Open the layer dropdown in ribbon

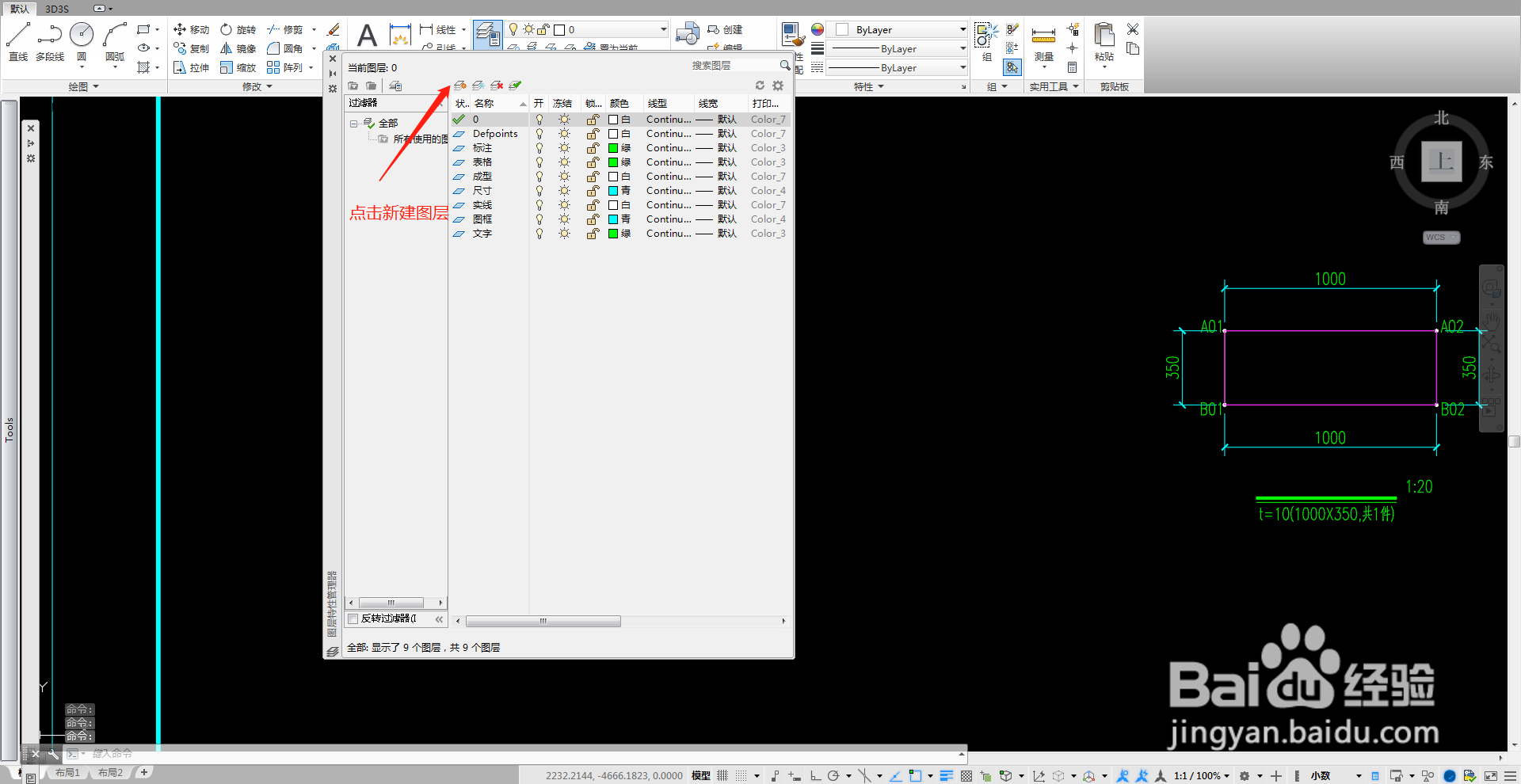[664, 29]
